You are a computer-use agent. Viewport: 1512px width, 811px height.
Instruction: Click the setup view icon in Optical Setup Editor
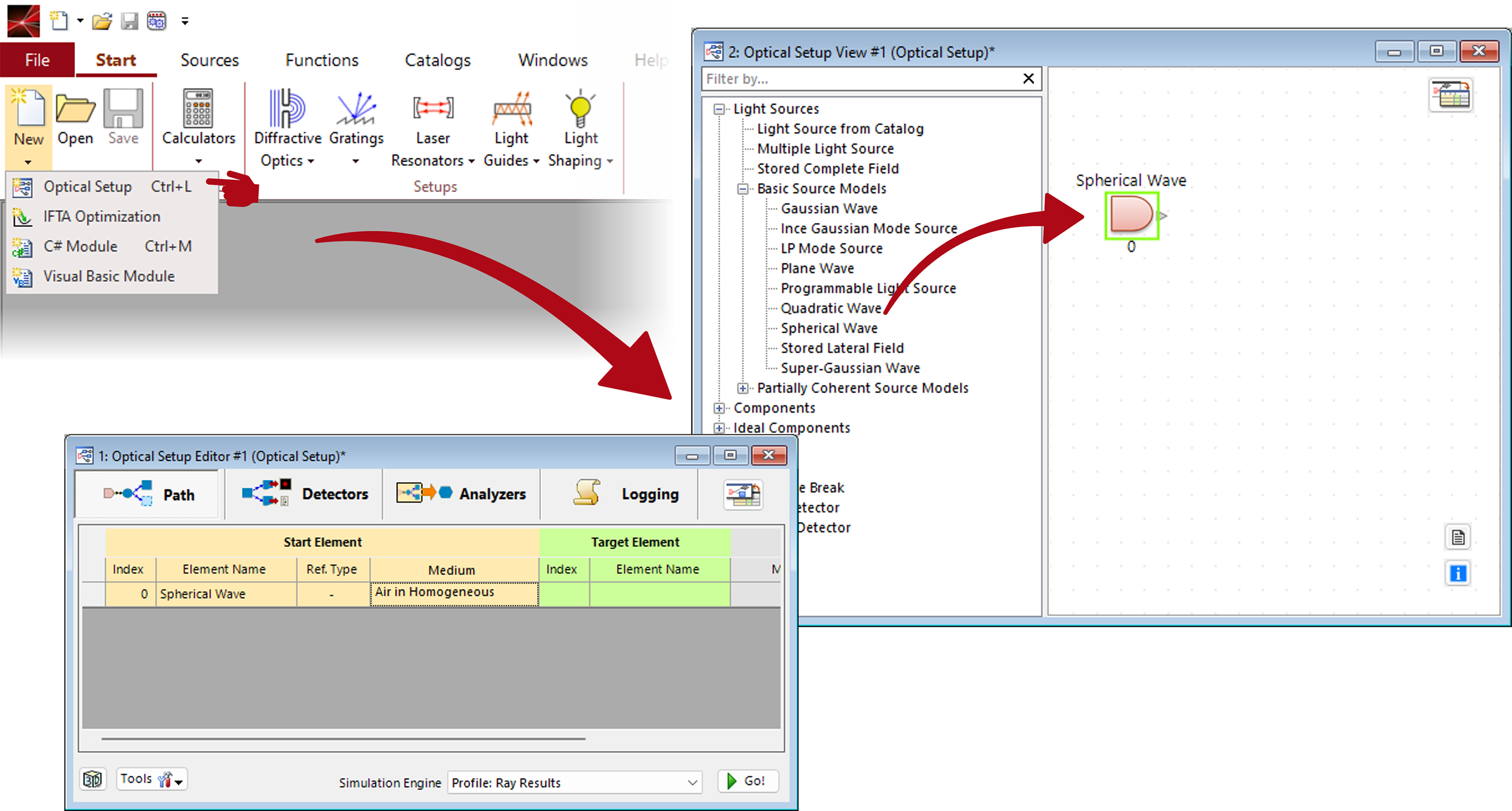tap(743, 494)
